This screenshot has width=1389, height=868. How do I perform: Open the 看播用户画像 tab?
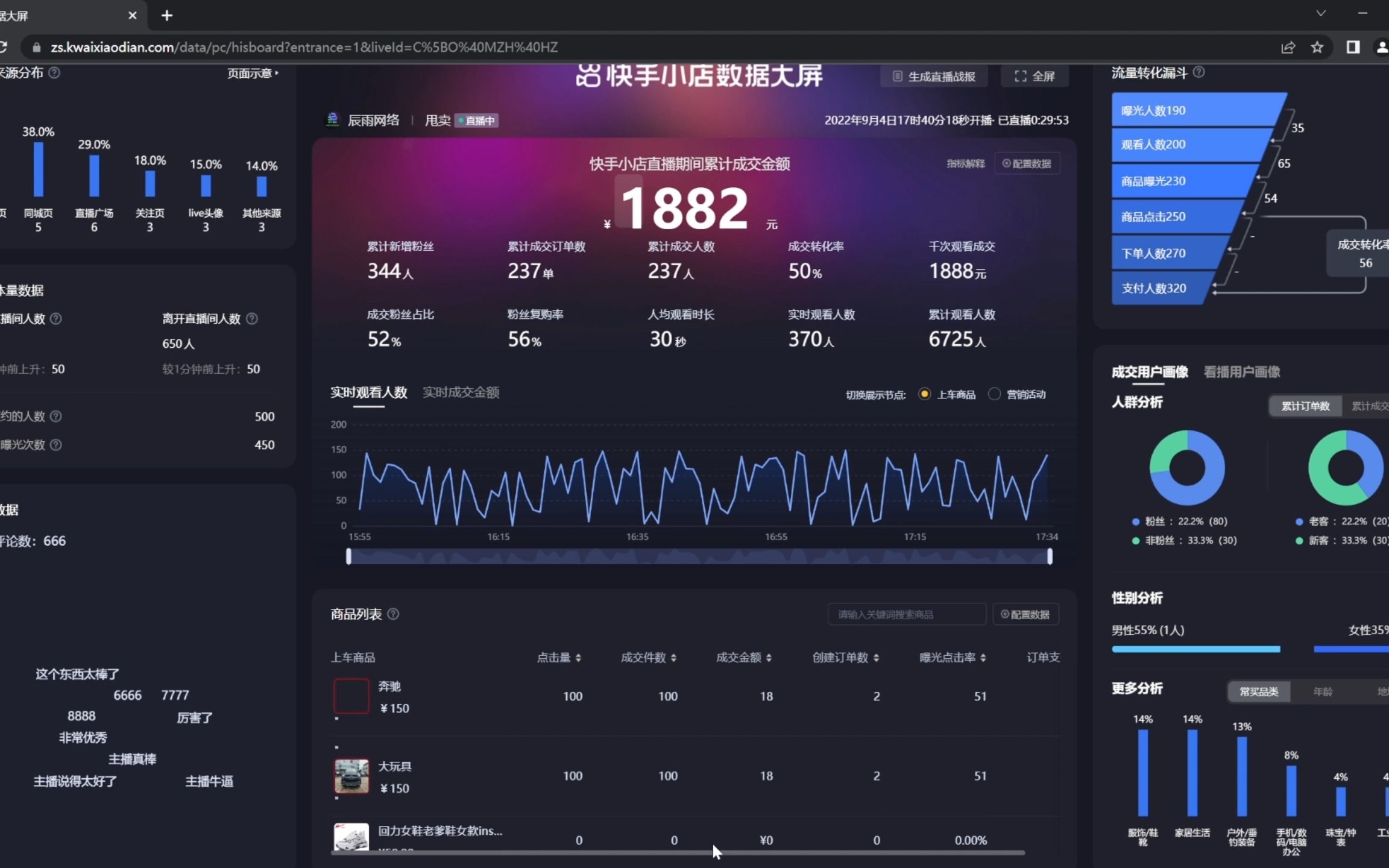click(1242, 372)
